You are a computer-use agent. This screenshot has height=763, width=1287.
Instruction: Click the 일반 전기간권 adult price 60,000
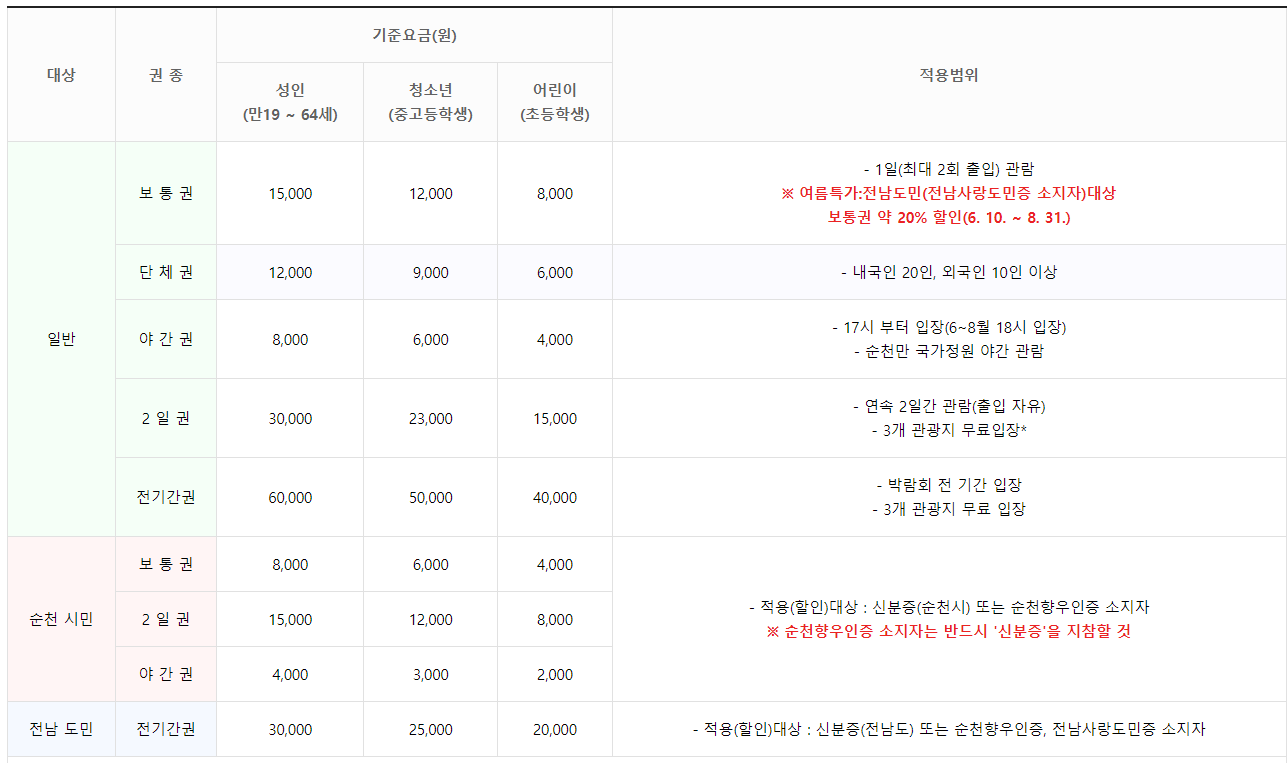point(290,497)
